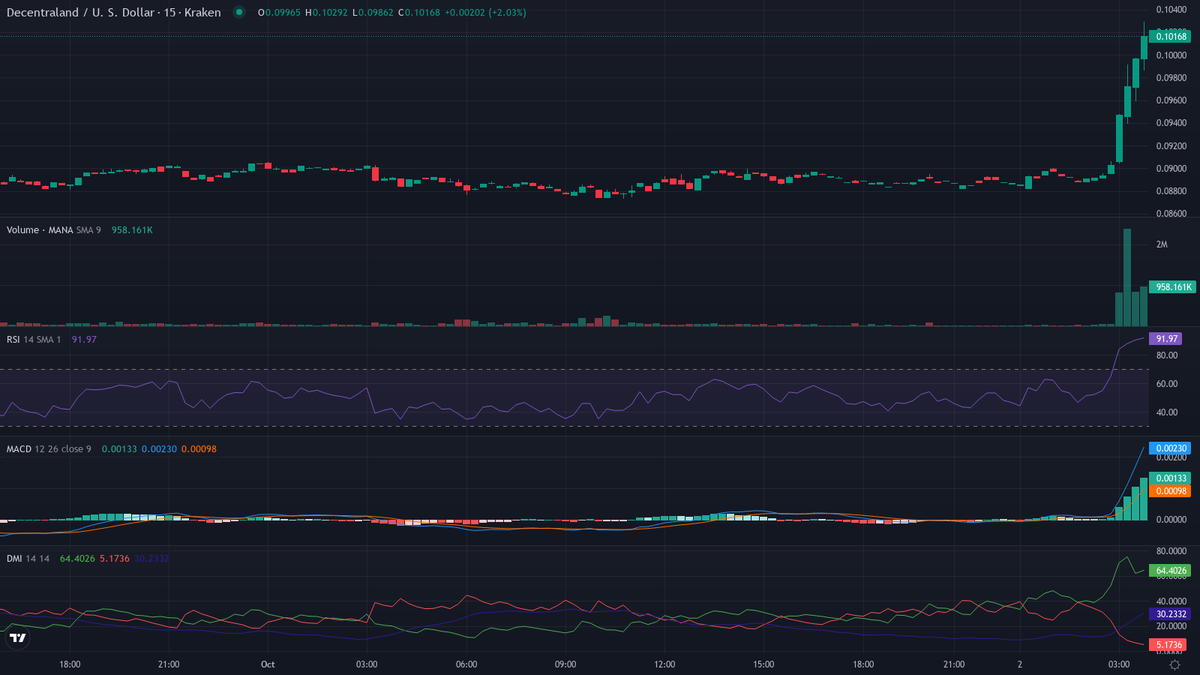Open chart settings gear icon
This screenshot has height=675, width=1200.
click(1174, 664)
